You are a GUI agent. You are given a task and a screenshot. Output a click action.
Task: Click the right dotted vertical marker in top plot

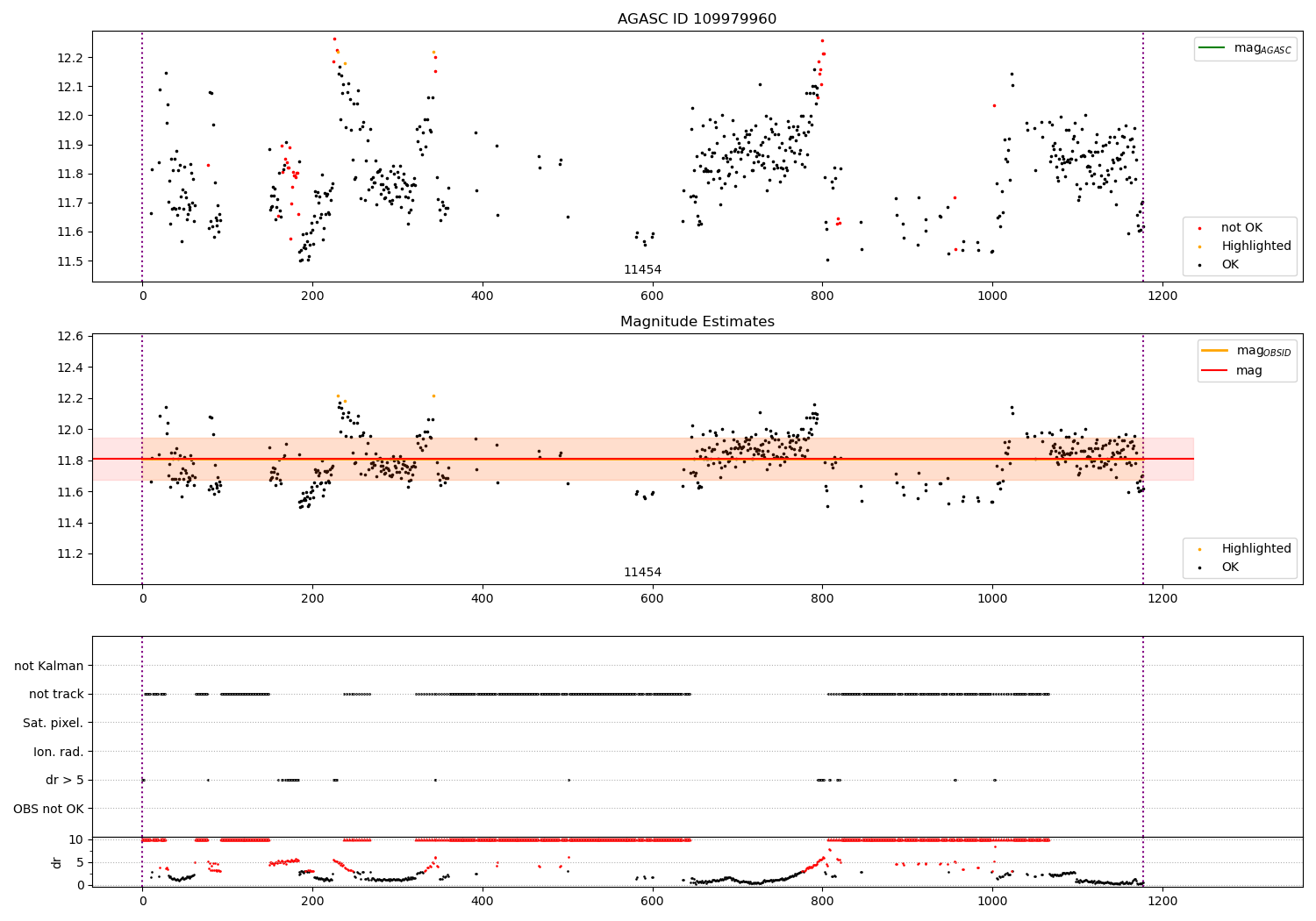(1143, 156)
